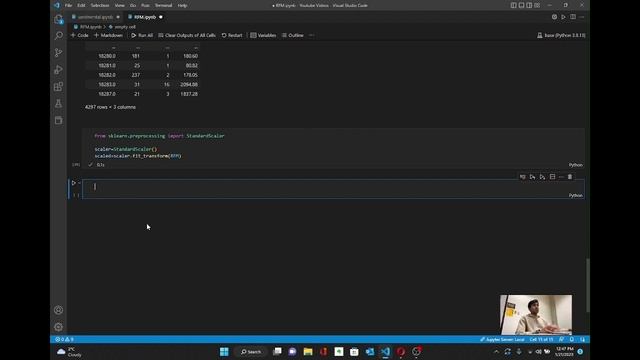Open the notifications bell in status bar
This screenshot has width=640, height=360.
[x=572, y=339]
